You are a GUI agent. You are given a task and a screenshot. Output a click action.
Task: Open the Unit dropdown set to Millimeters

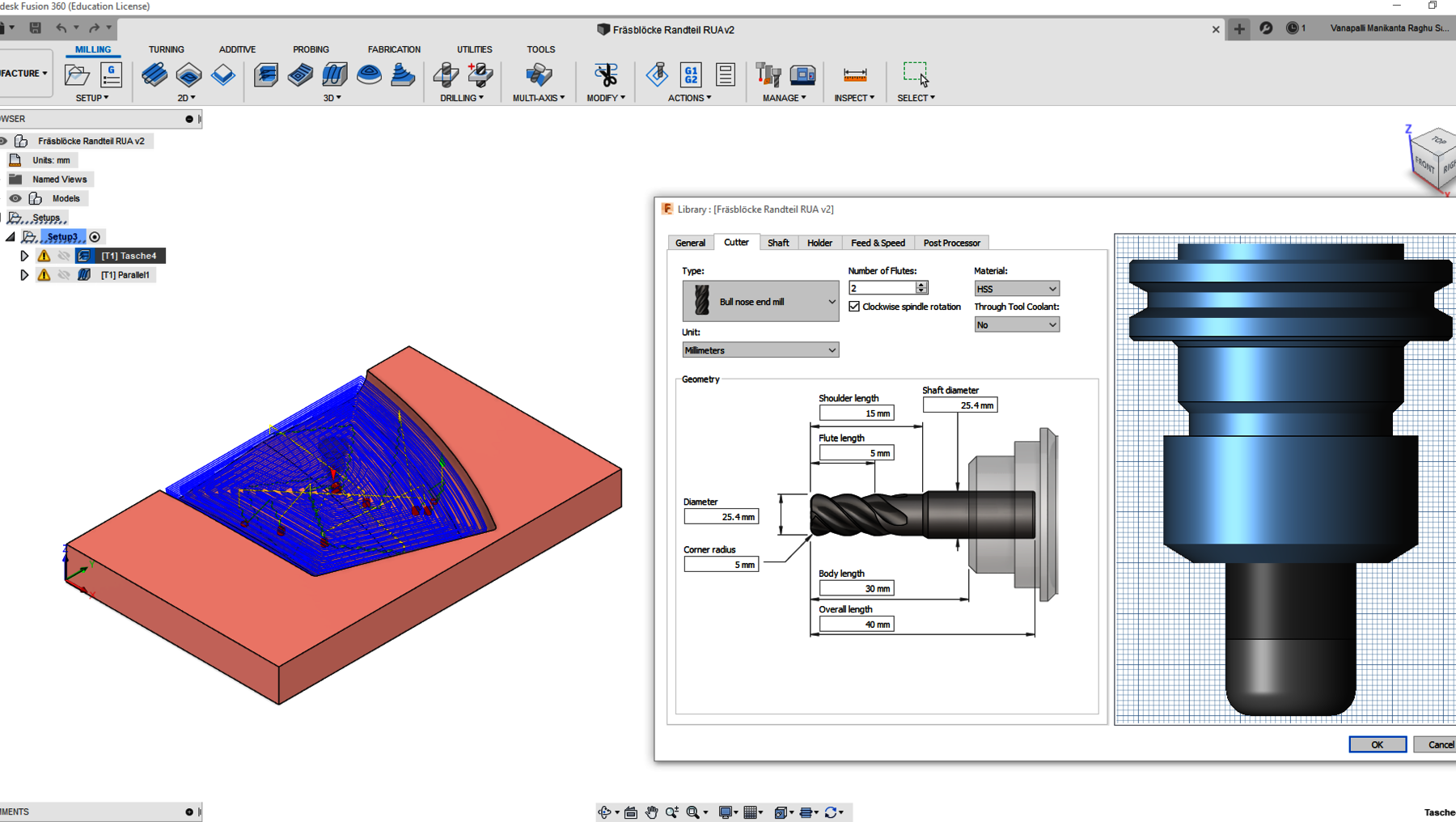(x=760, y=350)
